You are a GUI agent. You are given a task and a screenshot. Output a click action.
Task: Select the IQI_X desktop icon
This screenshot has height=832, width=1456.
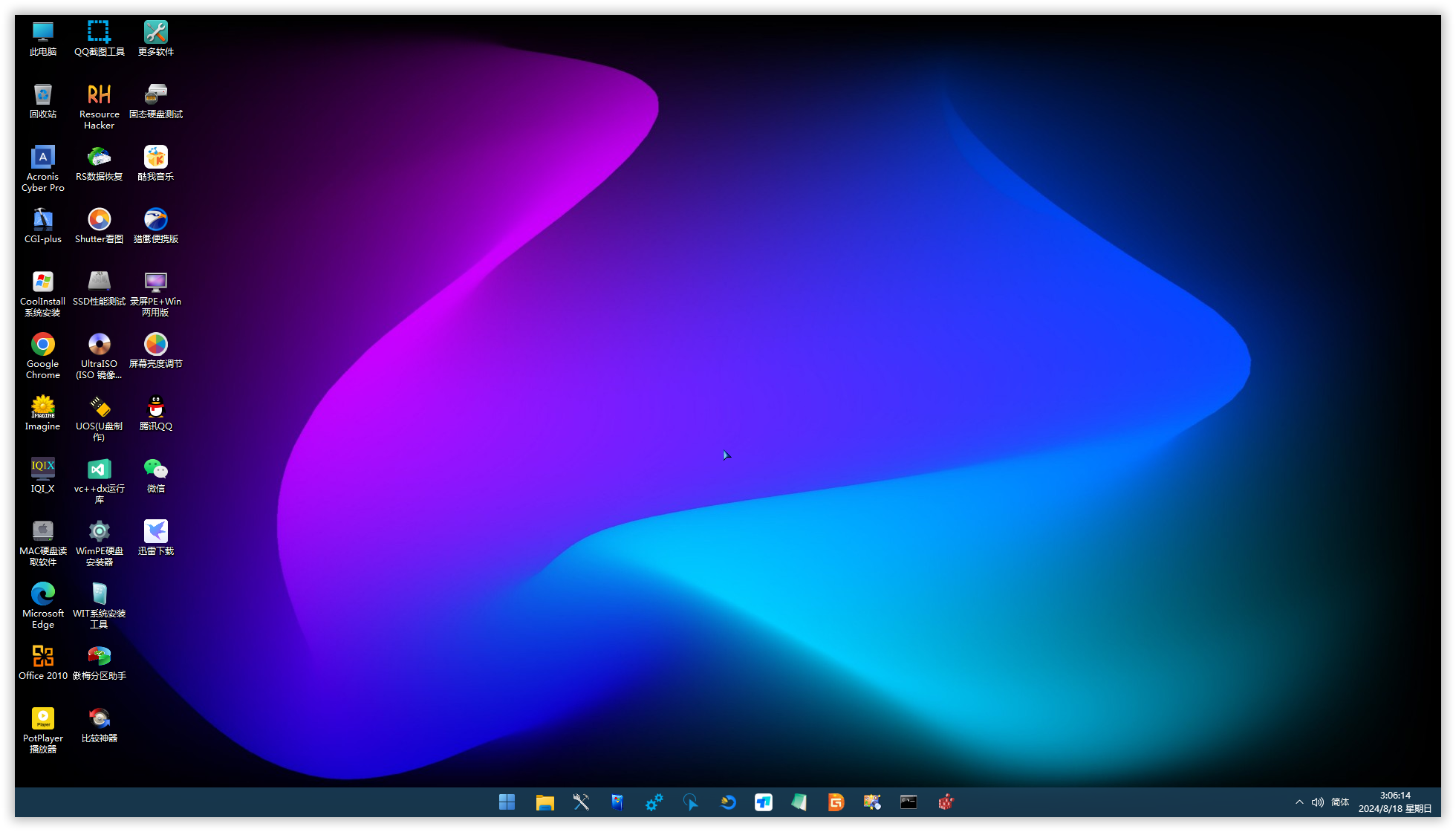43,475
